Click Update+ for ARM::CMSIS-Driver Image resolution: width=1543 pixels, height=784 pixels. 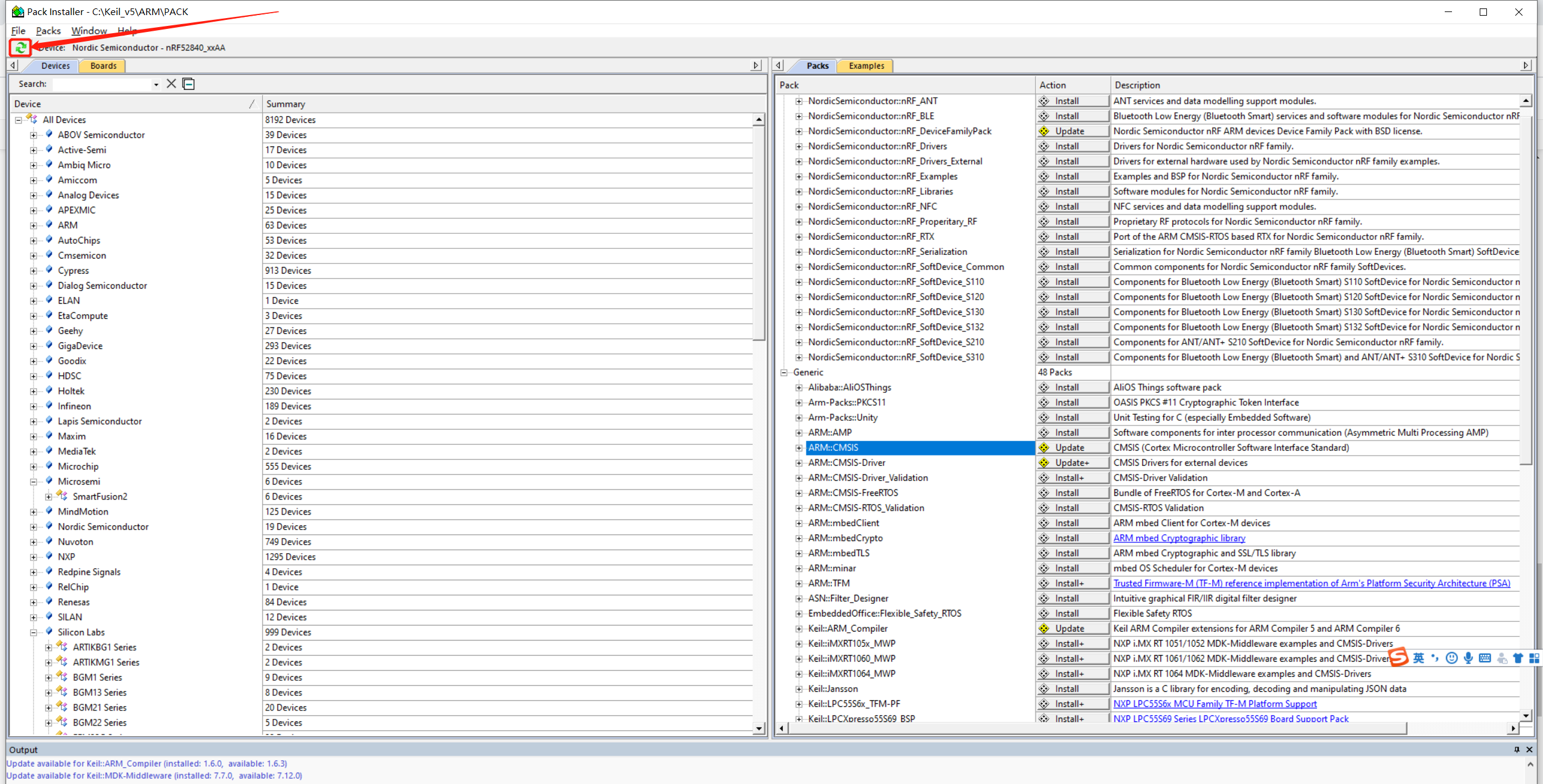pyautogui.click(x=1073, y=463)
